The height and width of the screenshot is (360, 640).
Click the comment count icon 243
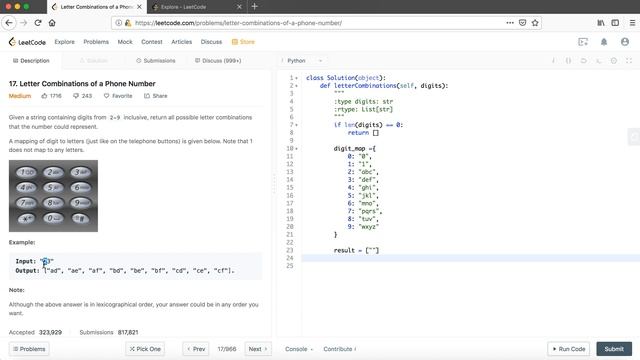(x=76, y=96)
